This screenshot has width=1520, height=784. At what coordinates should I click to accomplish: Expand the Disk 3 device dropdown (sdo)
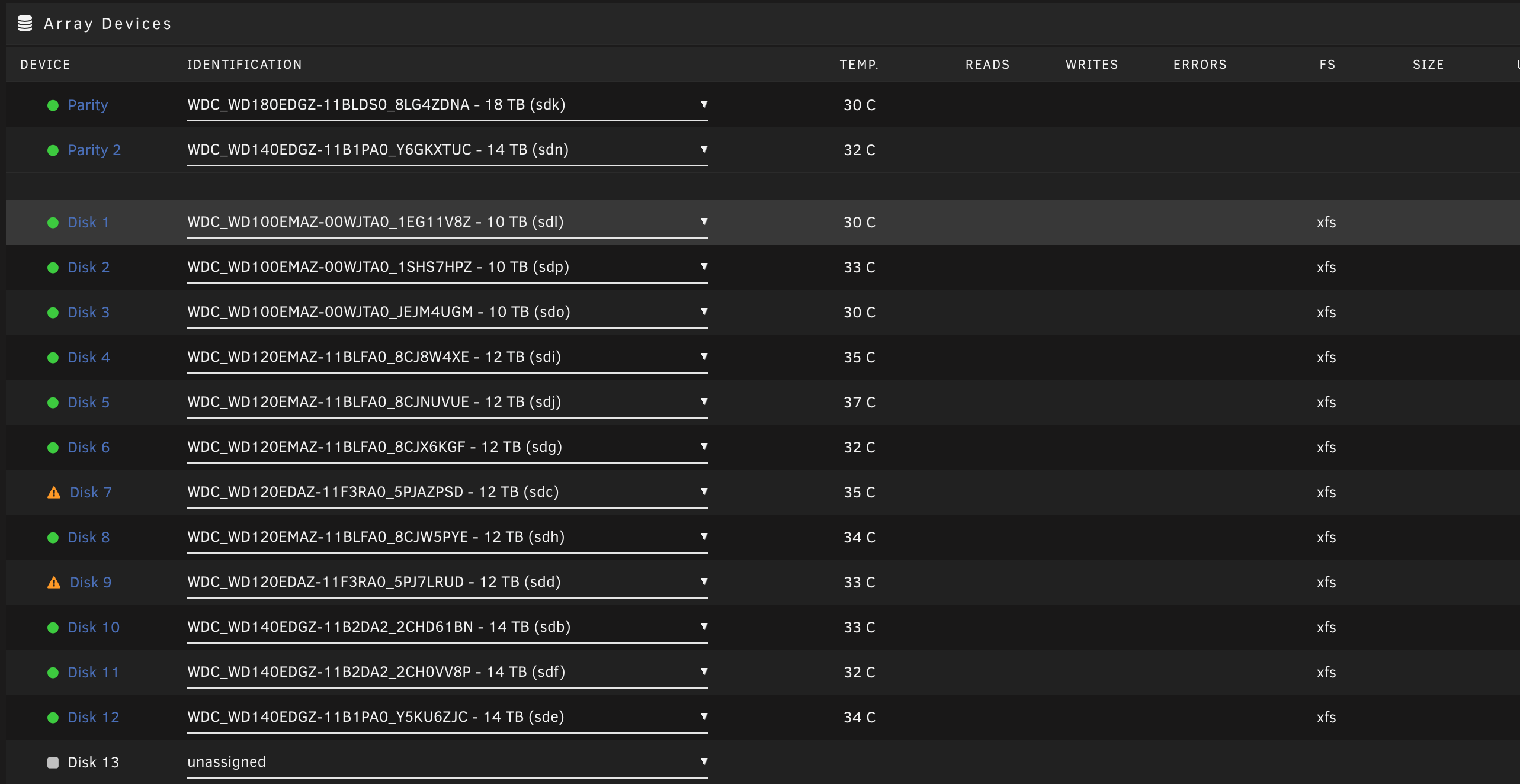[447, 313]
